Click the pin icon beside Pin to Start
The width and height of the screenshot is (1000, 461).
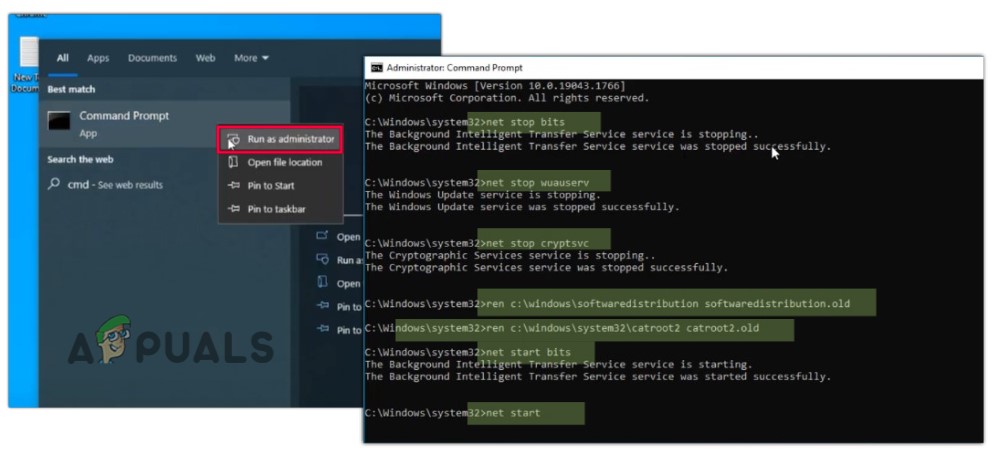click(233, 186)
